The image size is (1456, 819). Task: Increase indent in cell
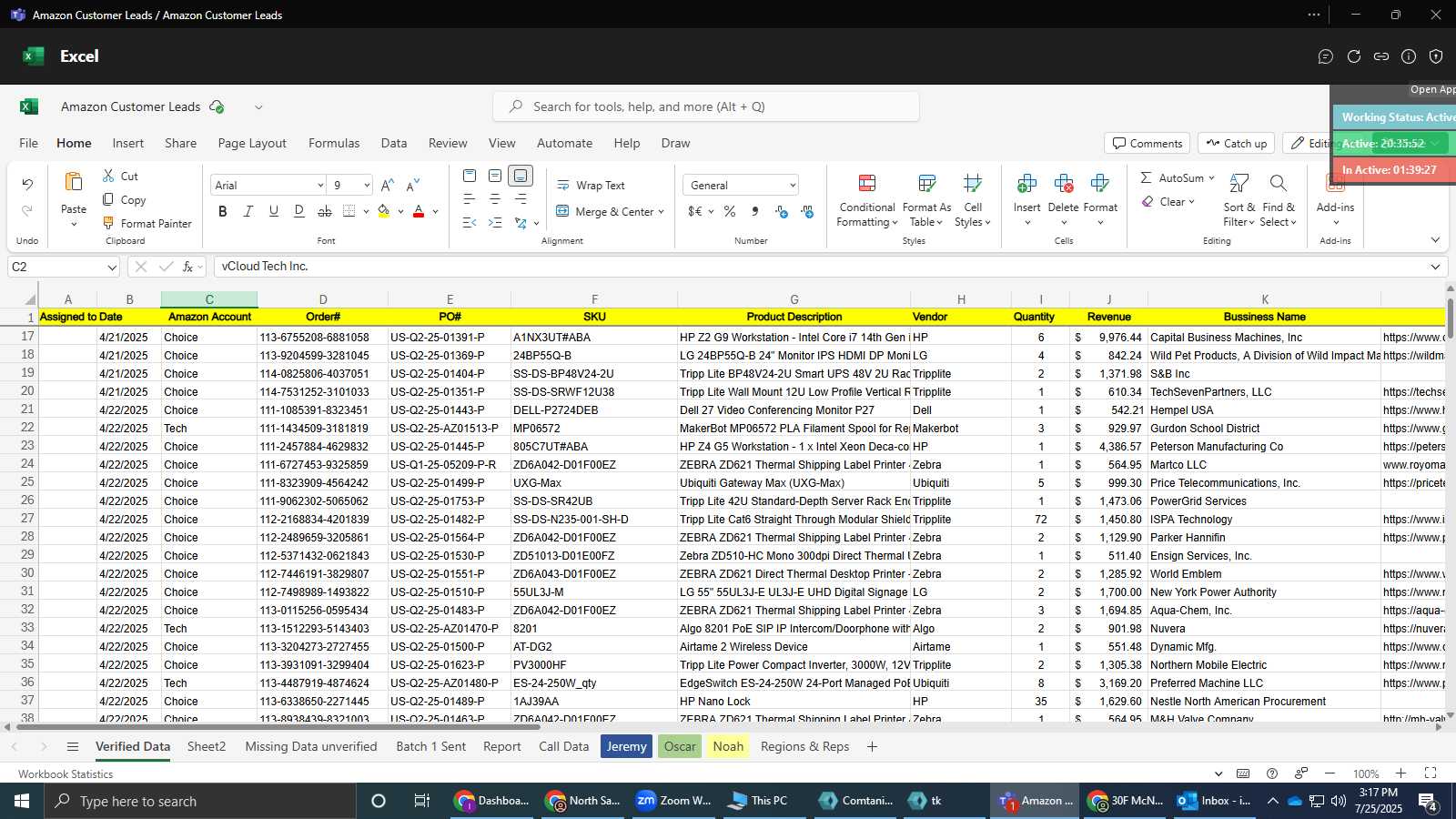tap(495, 222)
